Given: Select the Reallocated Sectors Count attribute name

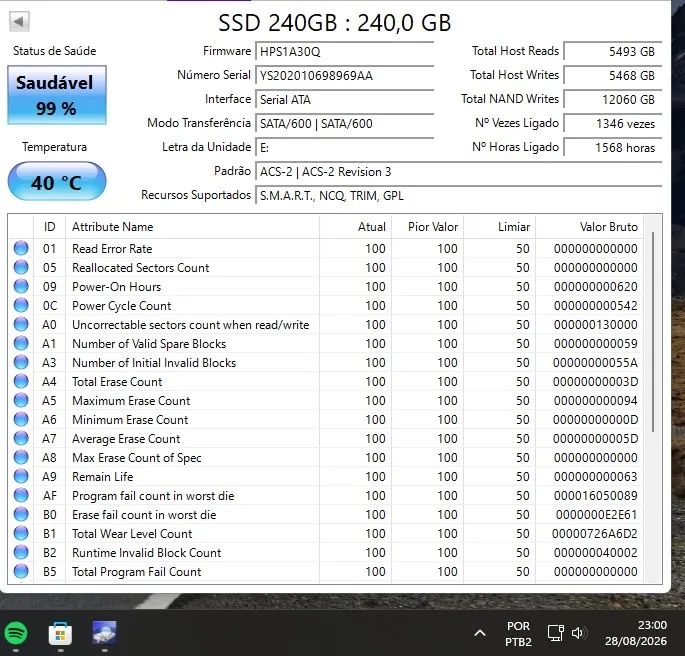Looking at the screenshot, I should pyautogui.click(x=141, y=268).
